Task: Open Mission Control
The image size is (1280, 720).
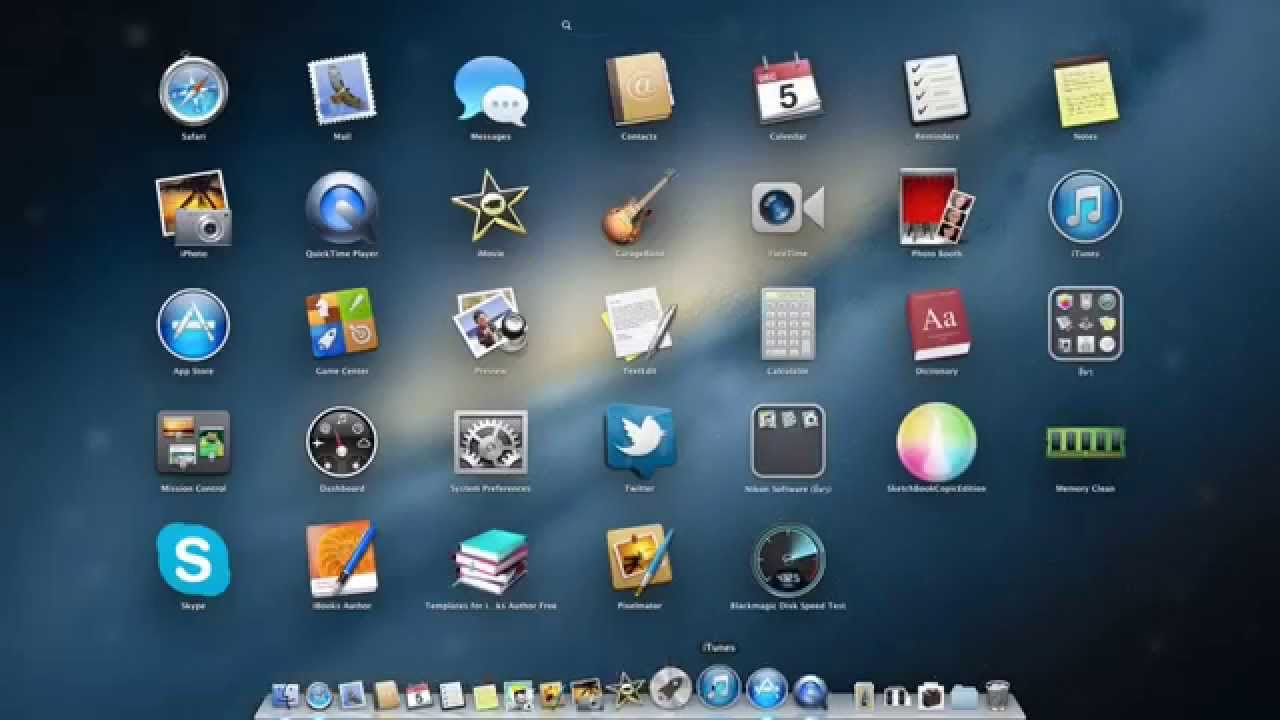Action: pos(193,441)
